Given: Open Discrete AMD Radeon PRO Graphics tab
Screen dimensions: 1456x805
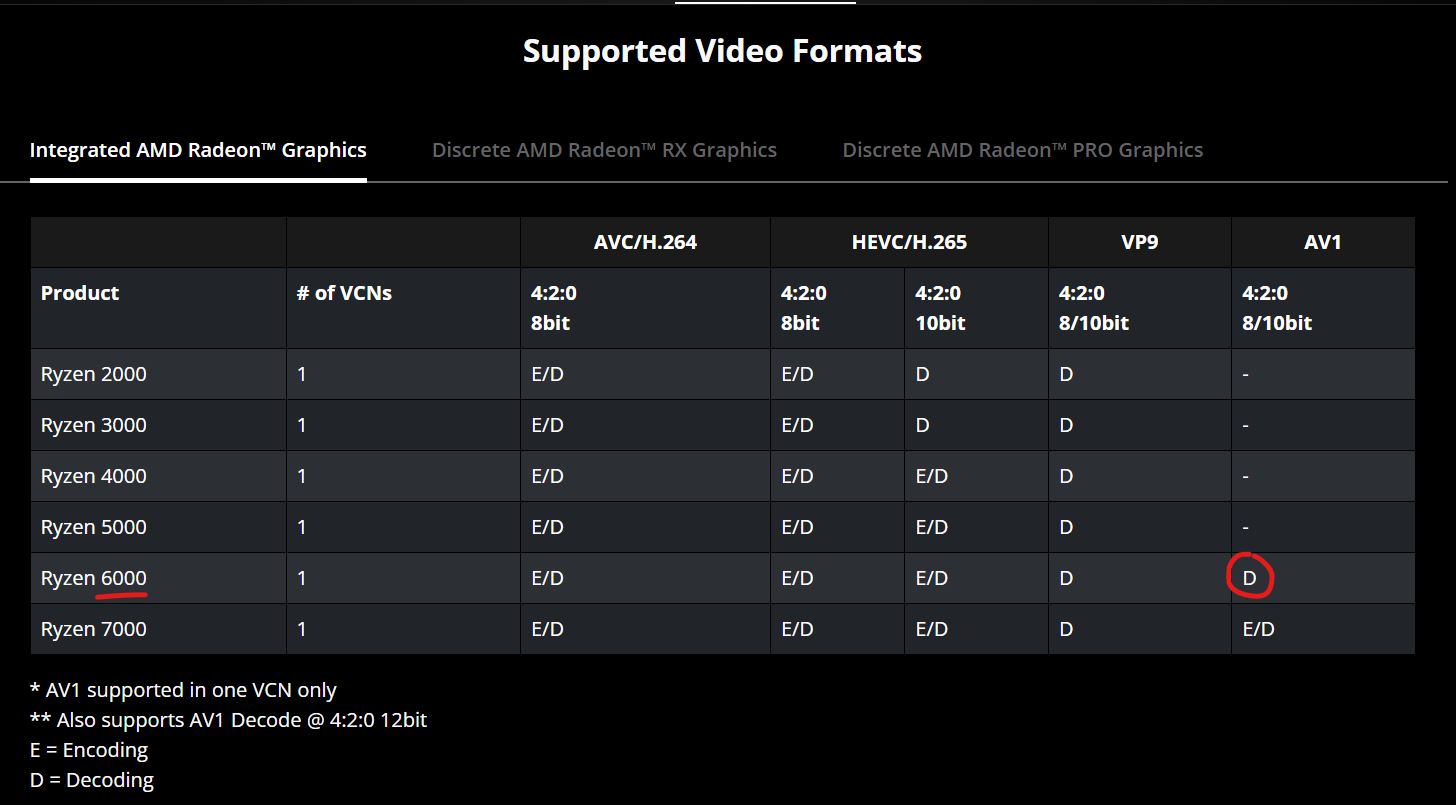Looking at the screenshot, I should coord(1023,150).
